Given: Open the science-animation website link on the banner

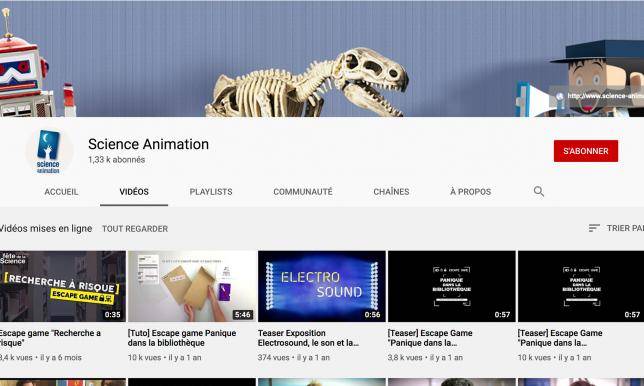Looking at the screenshot, I should pos(600,96).
